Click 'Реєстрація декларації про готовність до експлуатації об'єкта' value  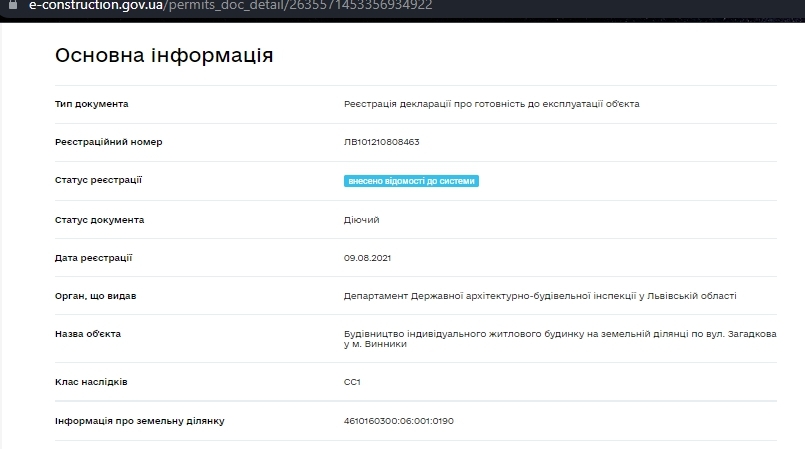point(491,104)
